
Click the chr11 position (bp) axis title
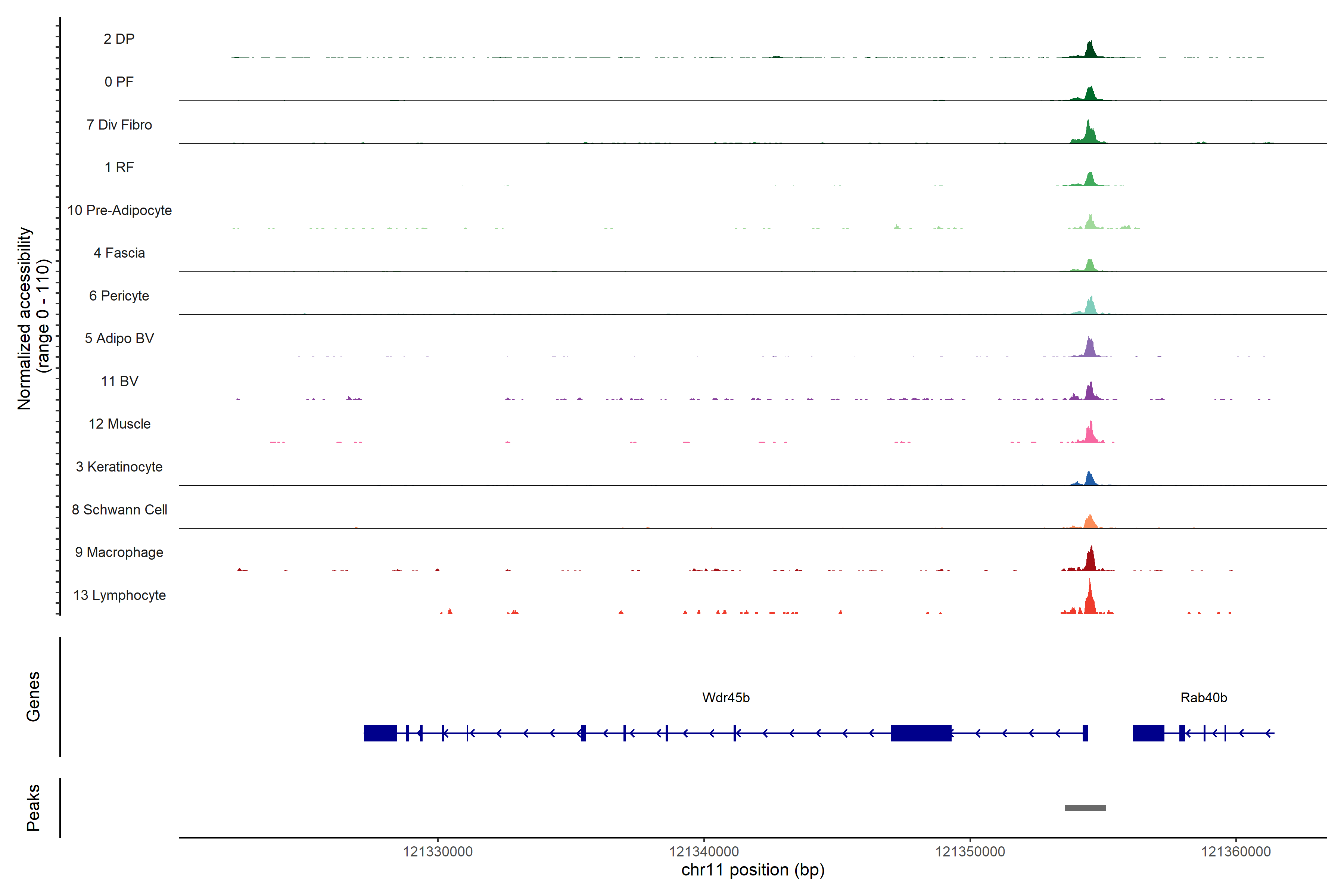753,870
